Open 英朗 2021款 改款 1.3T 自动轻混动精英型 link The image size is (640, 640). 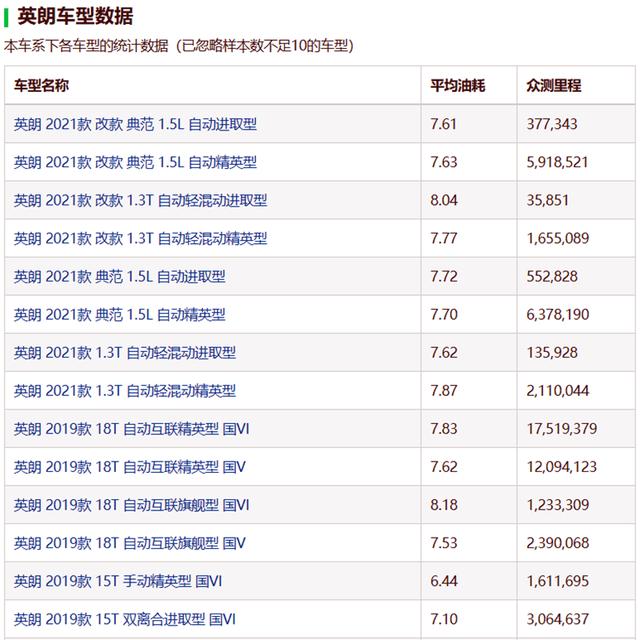coord(140,238)
